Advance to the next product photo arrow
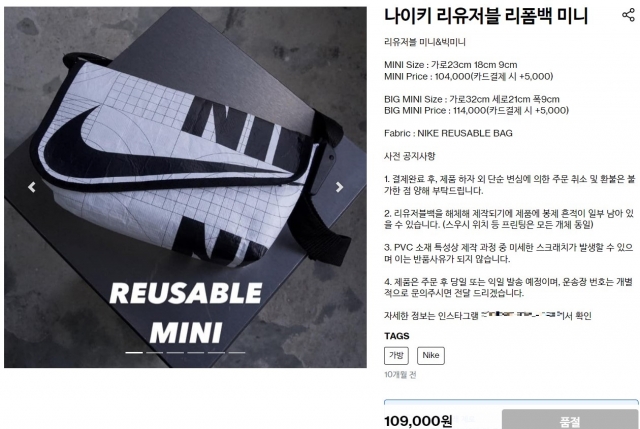Image resolution: width=640 pixels, height=429 pixels. (x=339, y=187)
